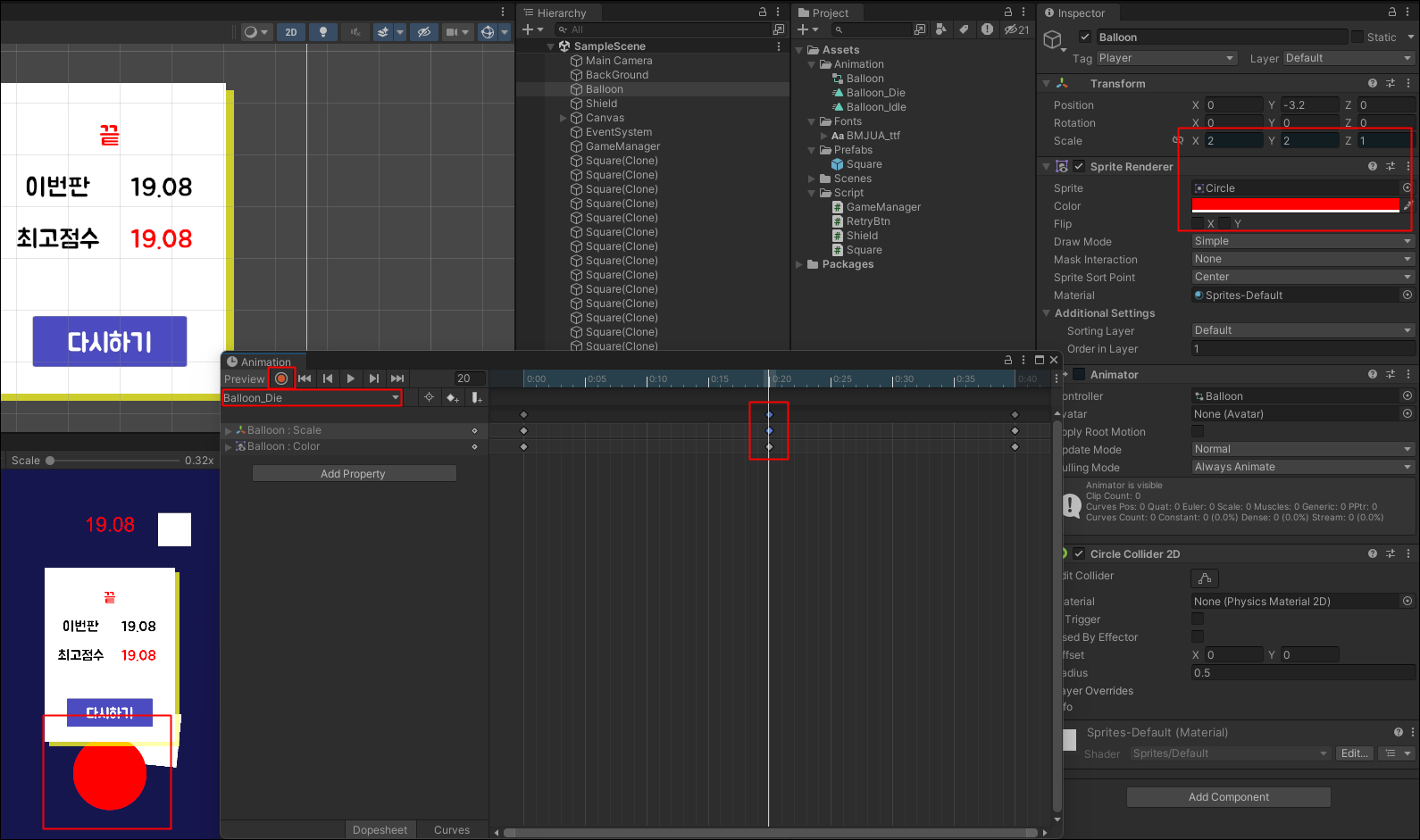Toggle the Static checkbox
Viewport: 1420px width, 840px height.
pos(1357,37)
